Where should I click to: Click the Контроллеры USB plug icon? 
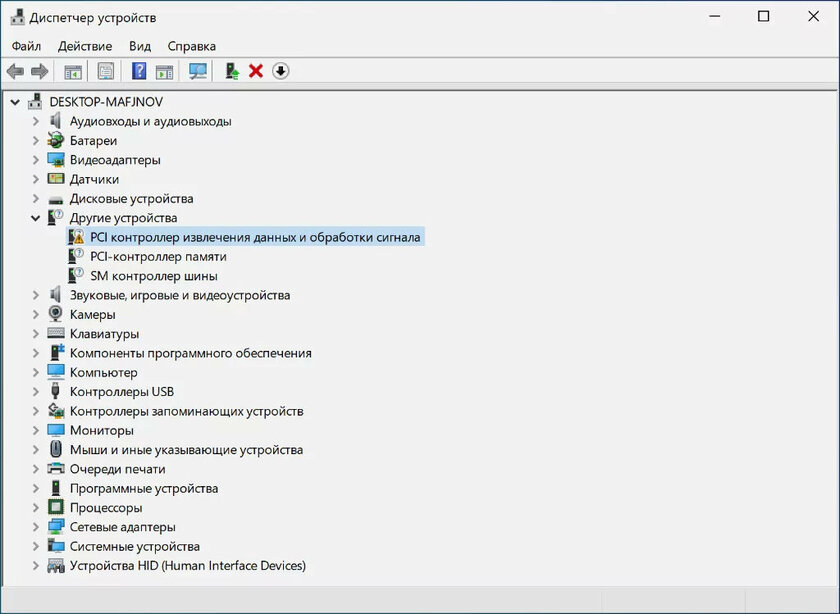click(55, 391)
